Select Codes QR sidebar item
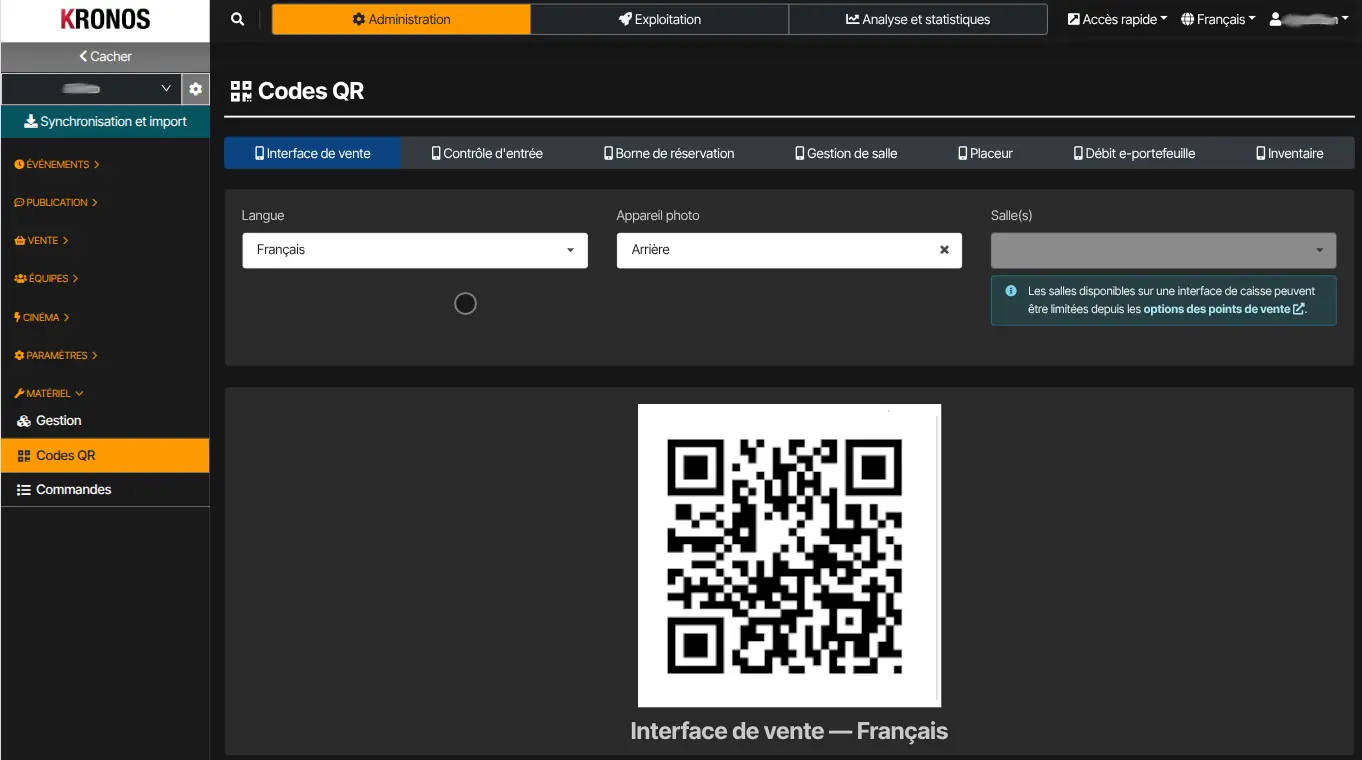 (x=105, y=455)
